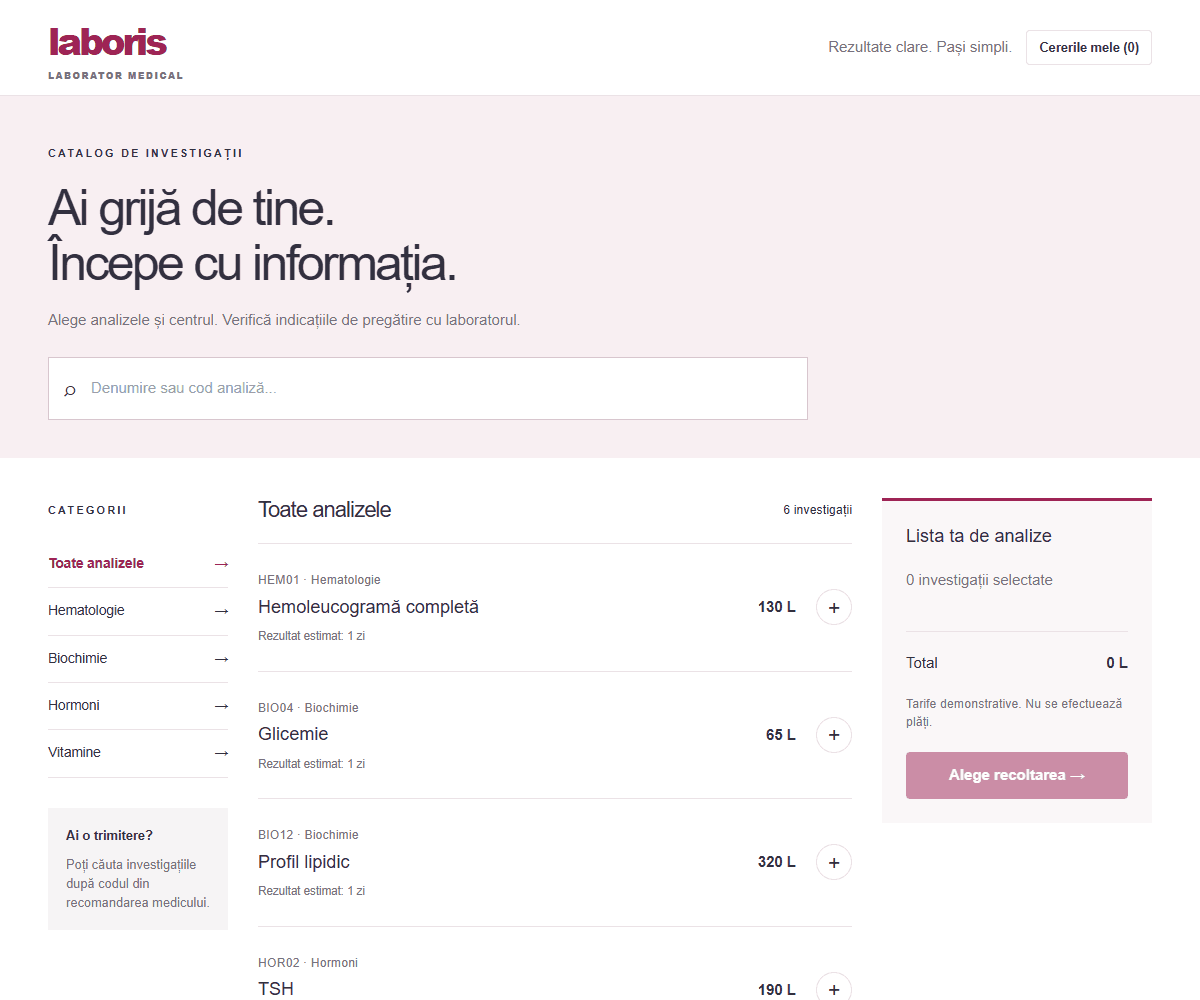Screen dimensions: 1200x1000
Task: Add Hemoleucogramă completă with plus icon
Action: coord(834,607)
